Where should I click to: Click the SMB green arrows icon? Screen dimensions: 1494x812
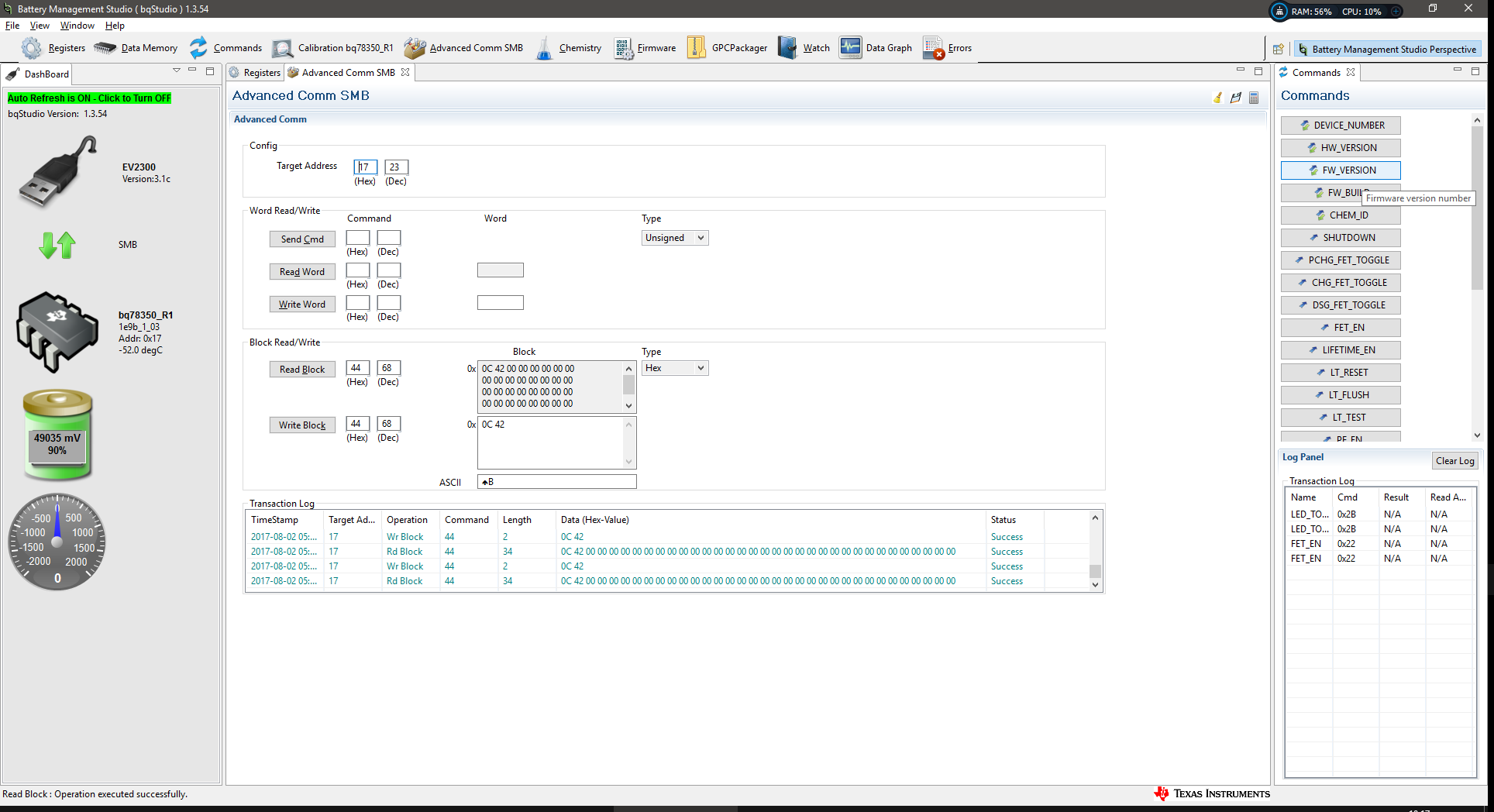tap(57, 245)
